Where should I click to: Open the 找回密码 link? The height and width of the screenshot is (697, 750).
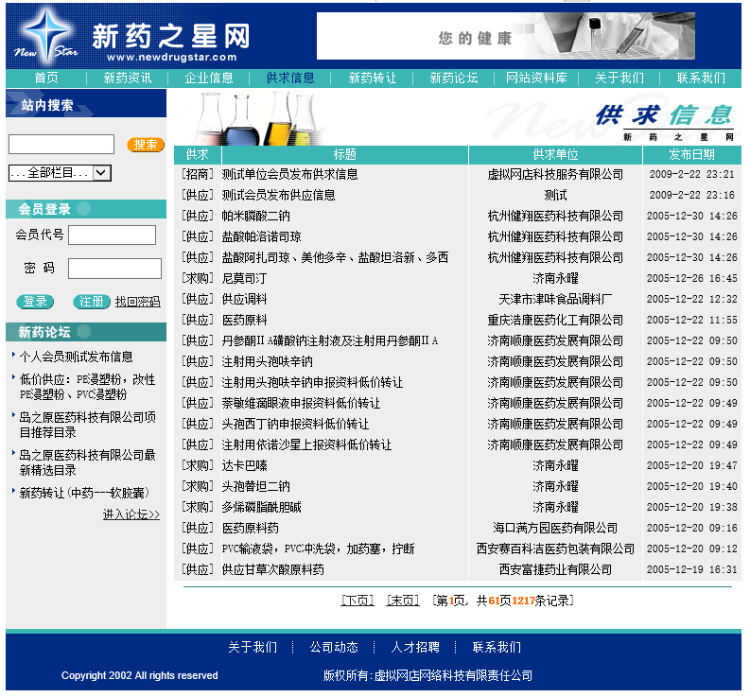pos(138,301)
